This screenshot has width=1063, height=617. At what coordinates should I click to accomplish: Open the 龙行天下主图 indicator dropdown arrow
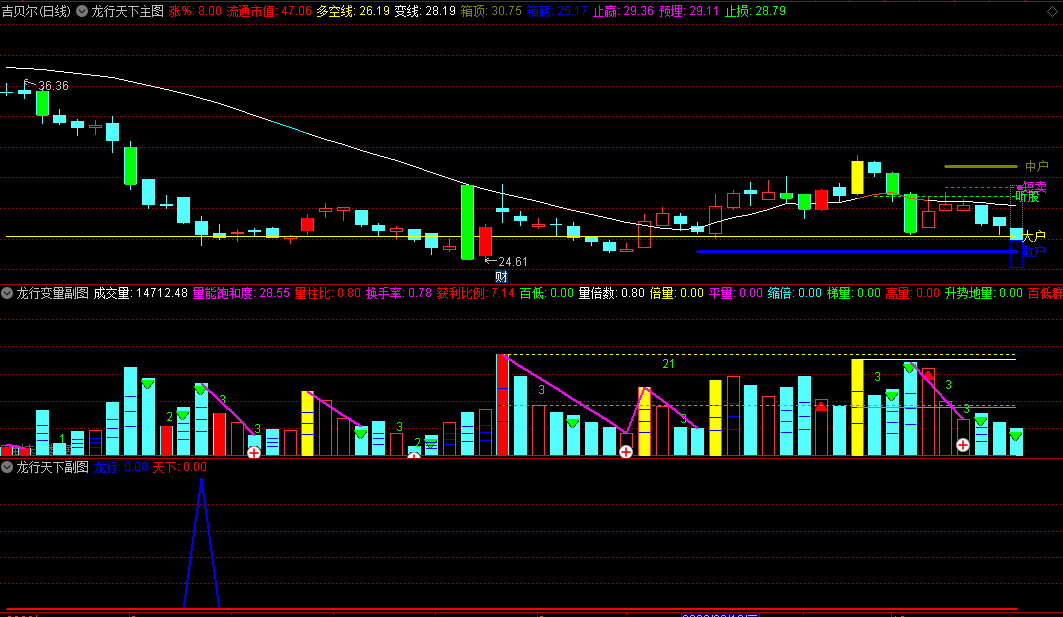[x=82, y=11]
